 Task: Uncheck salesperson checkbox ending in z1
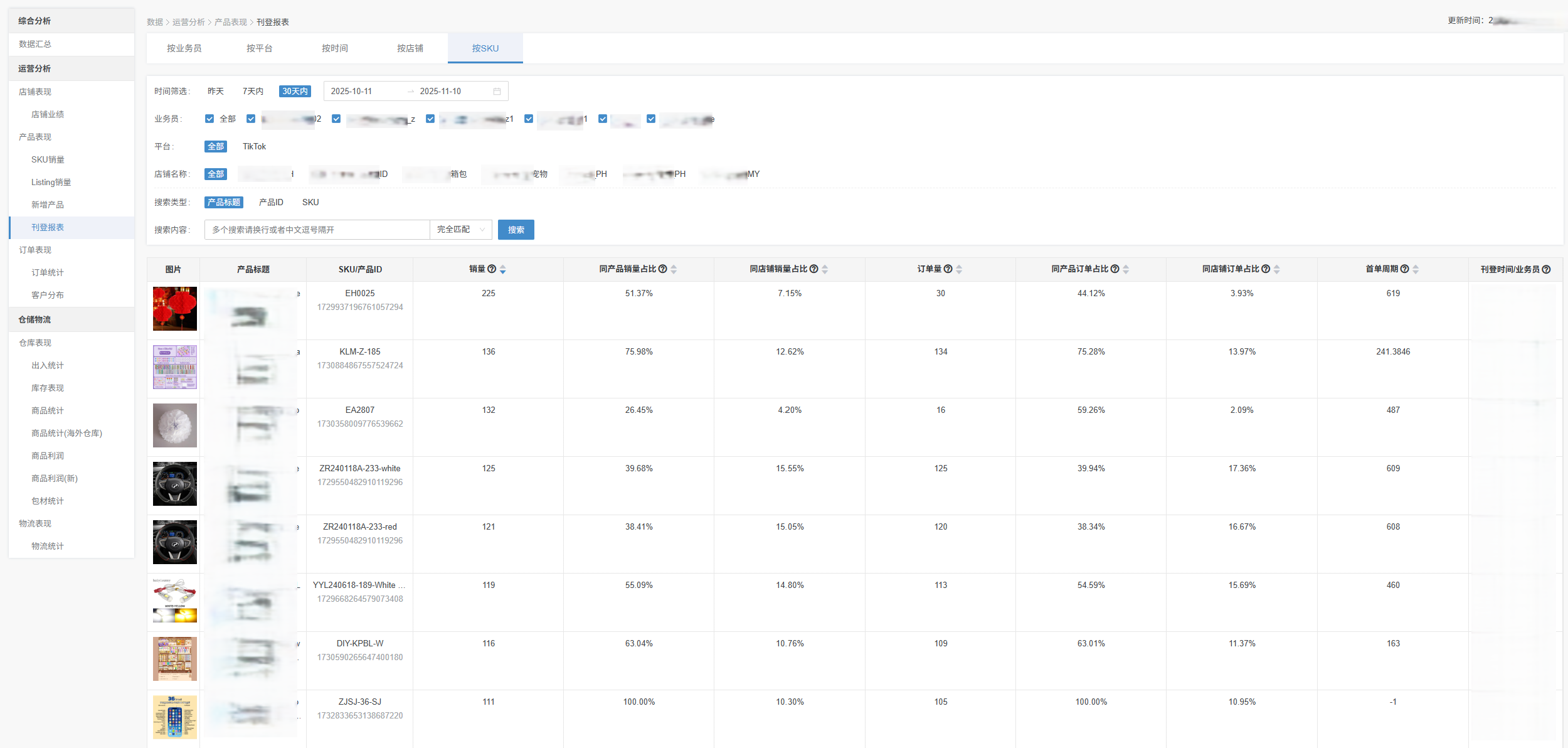pyautogui.click(x=430, y=119)
